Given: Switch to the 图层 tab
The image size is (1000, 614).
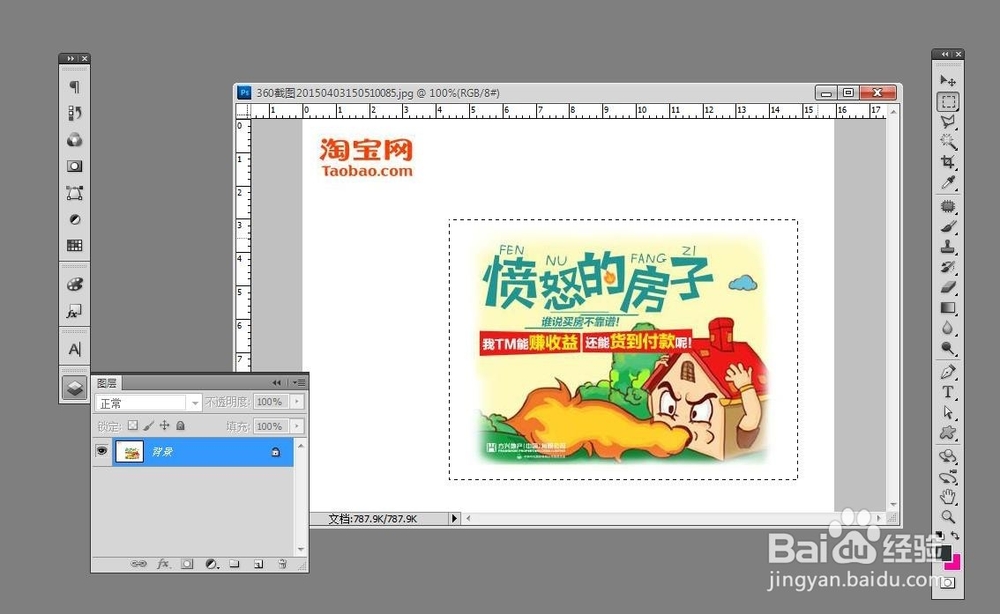Looking at the screenshot, I should [107, 383].
